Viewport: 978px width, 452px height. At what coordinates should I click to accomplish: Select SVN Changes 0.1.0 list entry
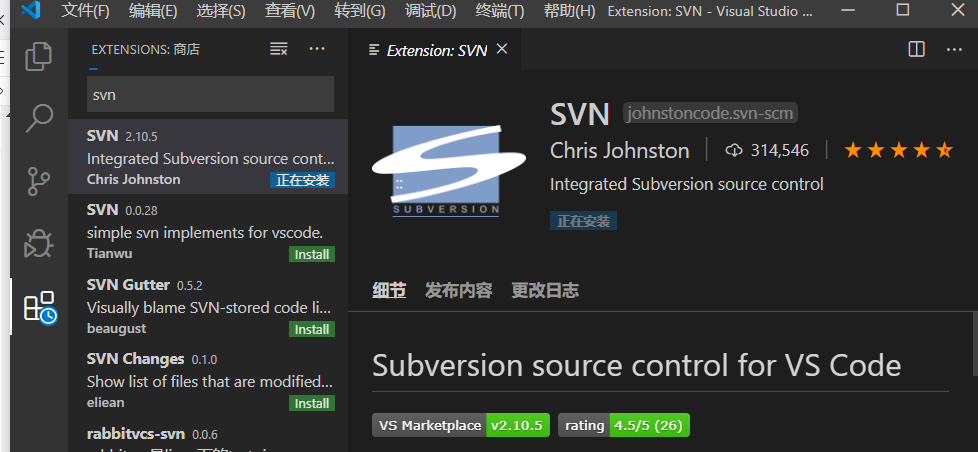pos(208,380)
